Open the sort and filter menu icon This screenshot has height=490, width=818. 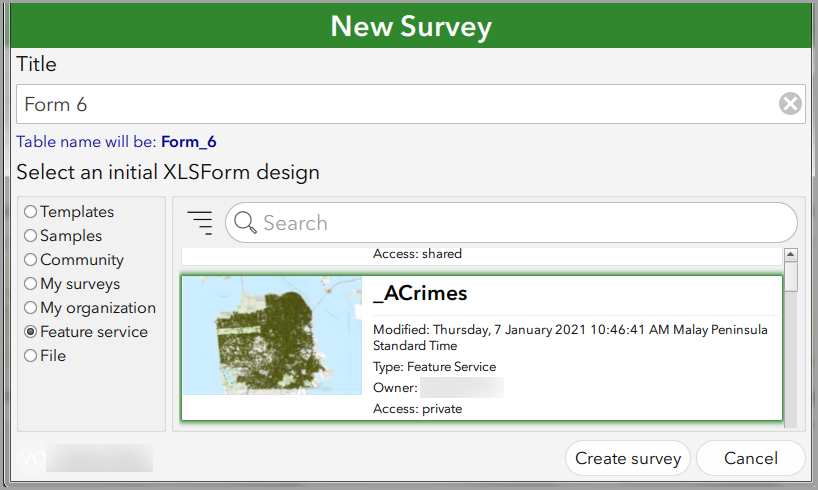click(x=200, y=223)
